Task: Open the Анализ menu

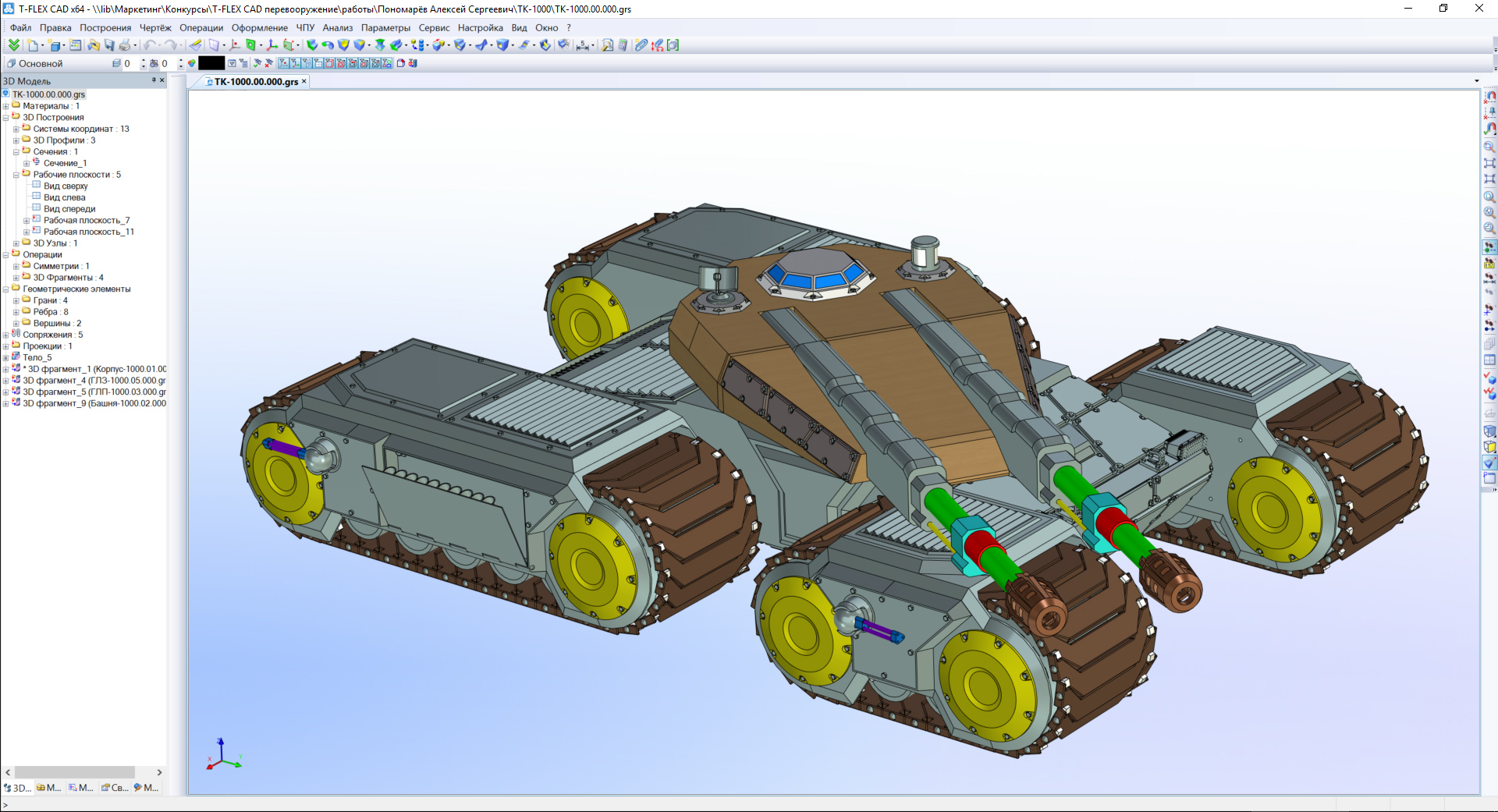Action: point(337,27)
